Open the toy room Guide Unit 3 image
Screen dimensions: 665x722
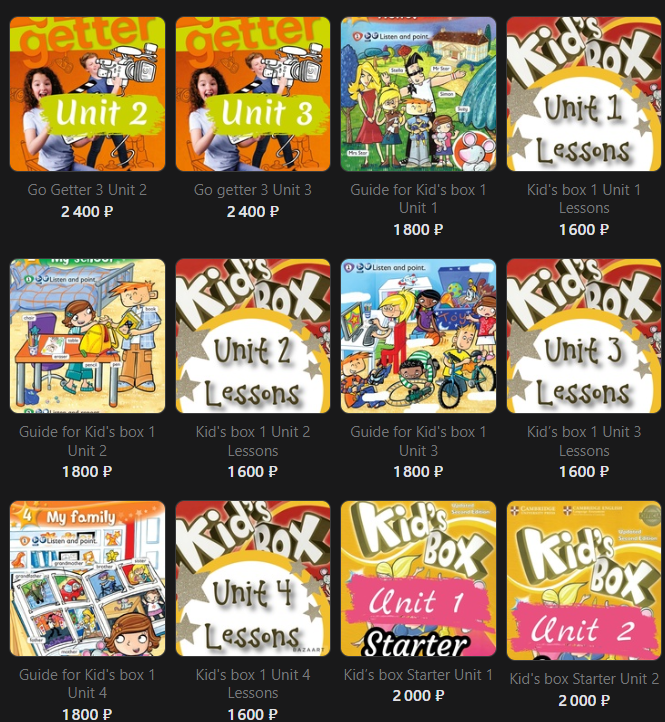coord(418,336)
